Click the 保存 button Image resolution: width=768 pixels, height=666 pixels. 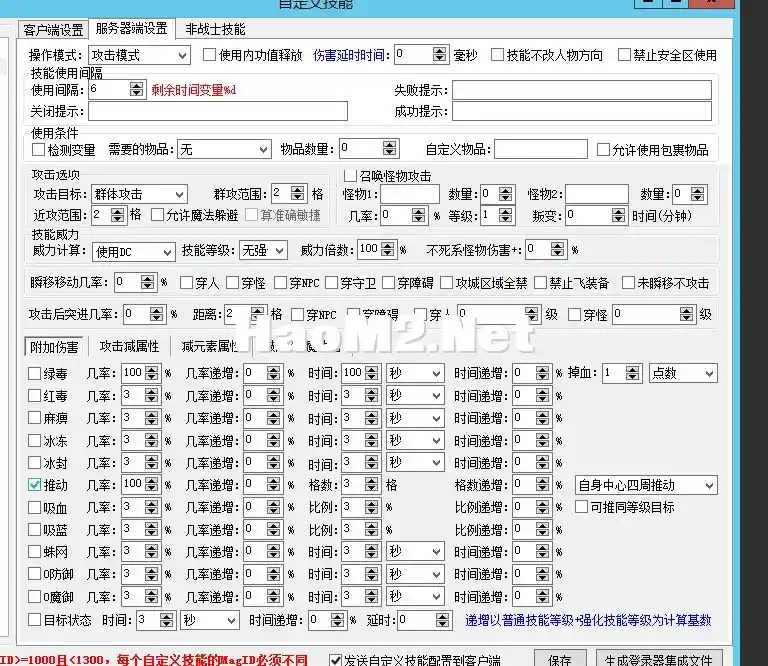point(560,659)
